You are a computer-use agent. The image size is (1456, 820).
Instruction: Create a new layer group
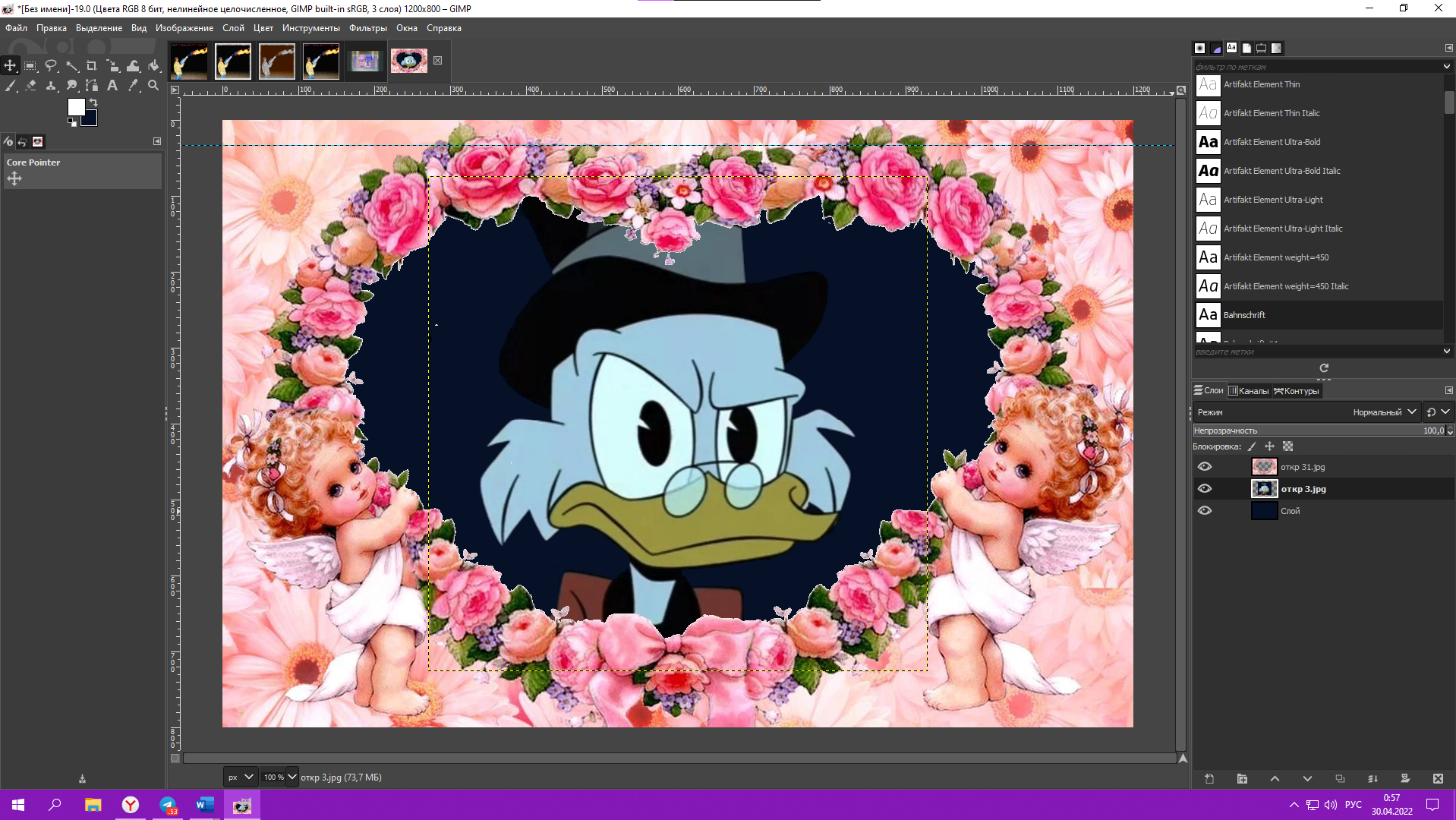pos(1242,779)
